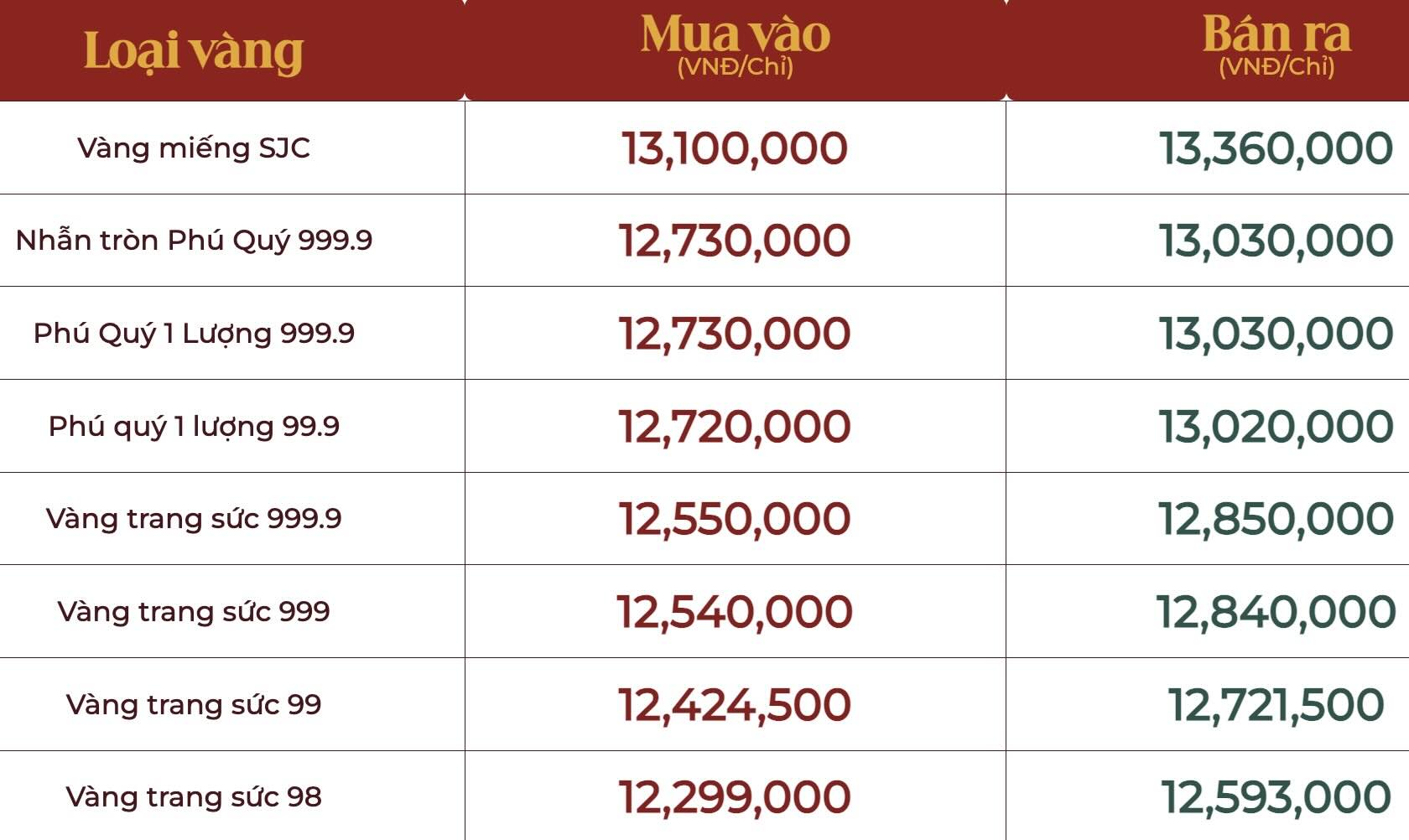
Task: Select 'Vàng trang sức 98' label
Action: 194,796
